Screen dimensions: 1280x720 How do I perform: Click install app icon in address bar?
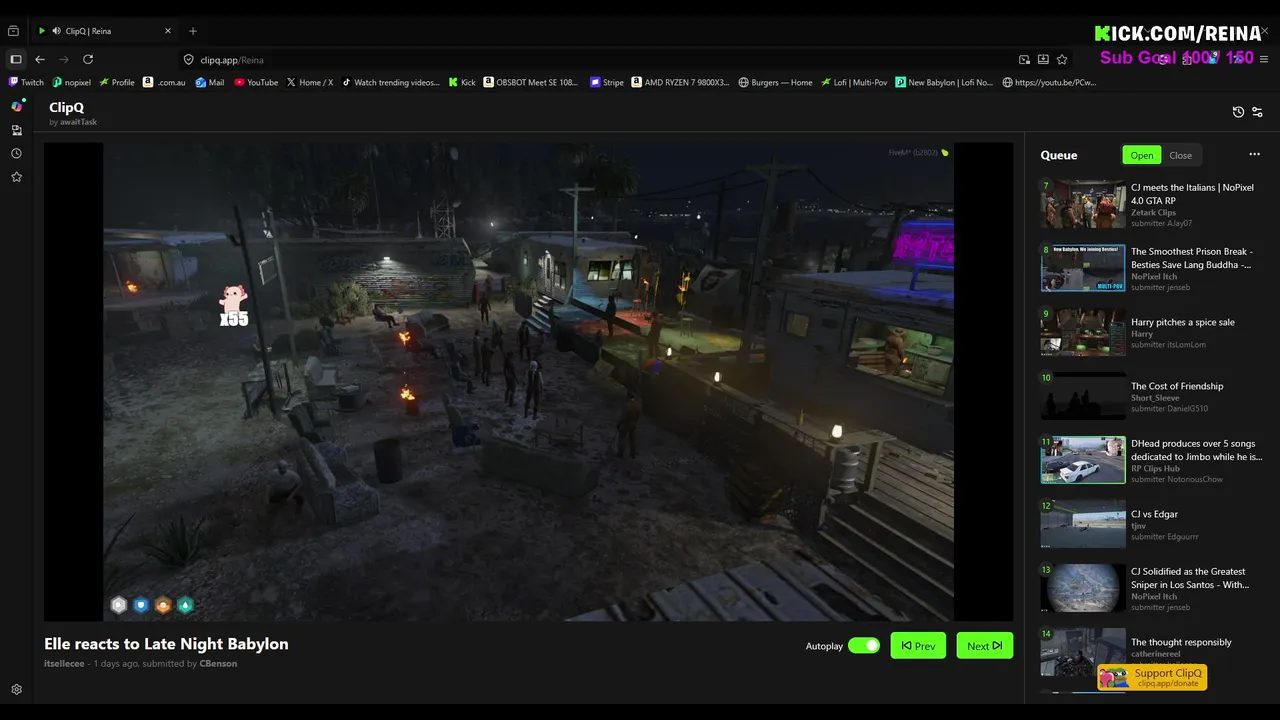click(x=1043, y=60)
